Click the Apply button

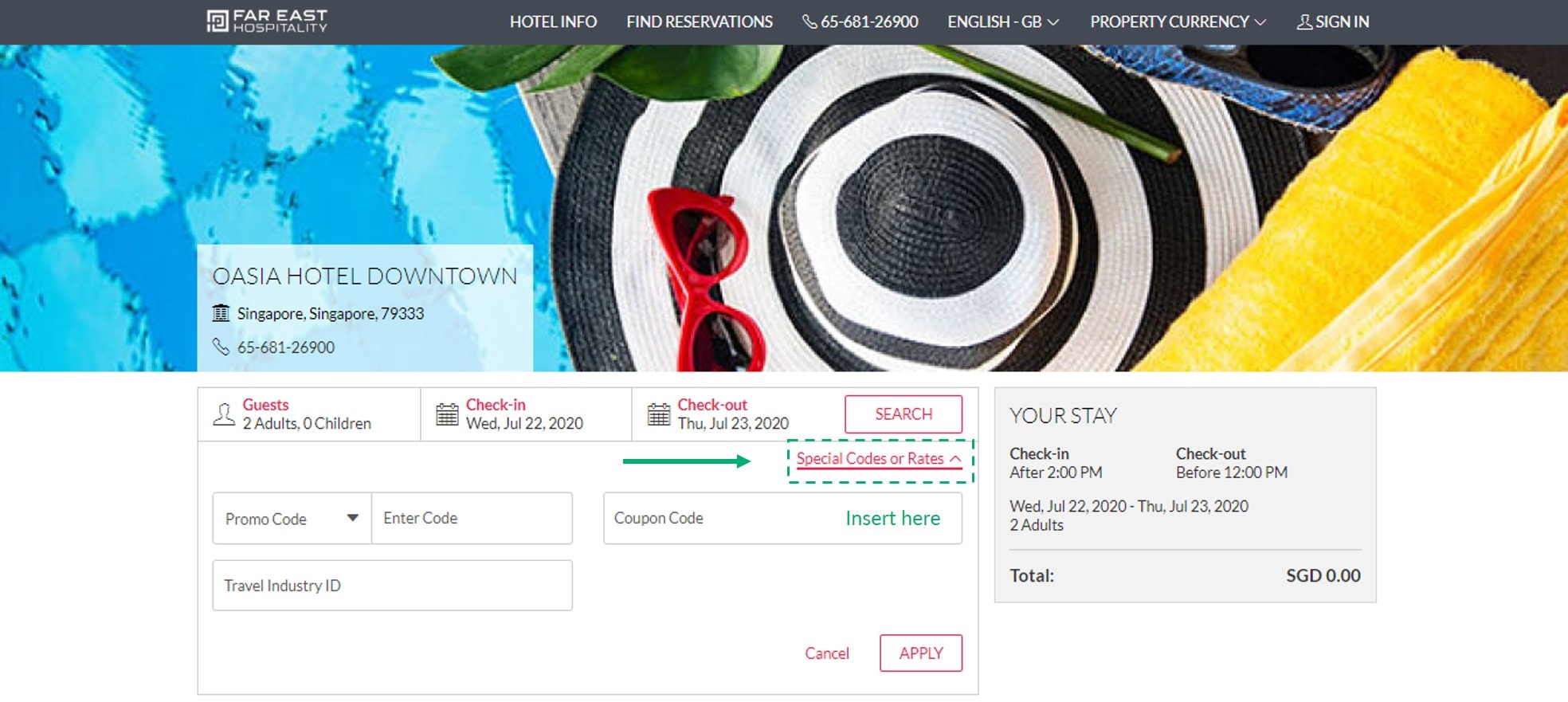point(921,653)
